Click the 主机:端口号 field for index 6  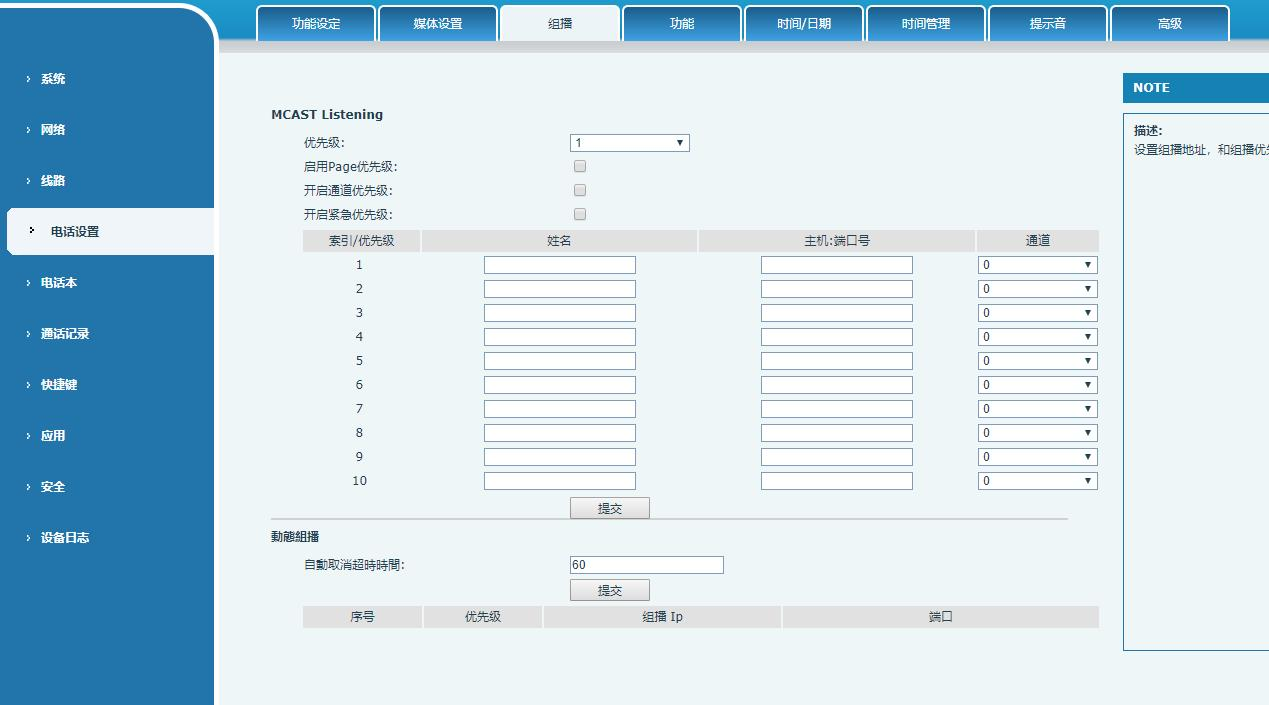pos(837,385)
